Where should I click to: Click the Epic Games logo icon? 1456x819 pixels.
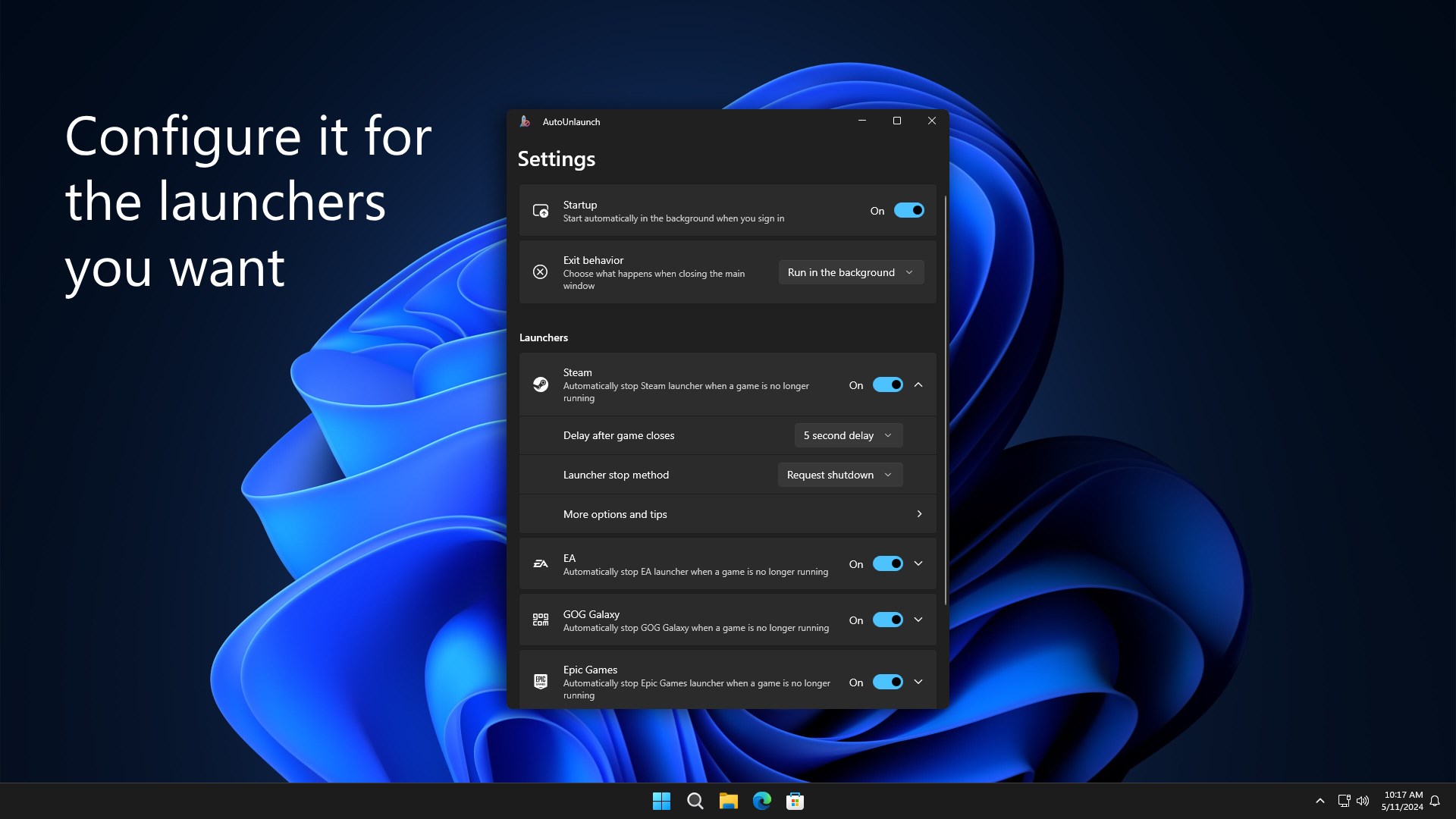pos(541,682)
